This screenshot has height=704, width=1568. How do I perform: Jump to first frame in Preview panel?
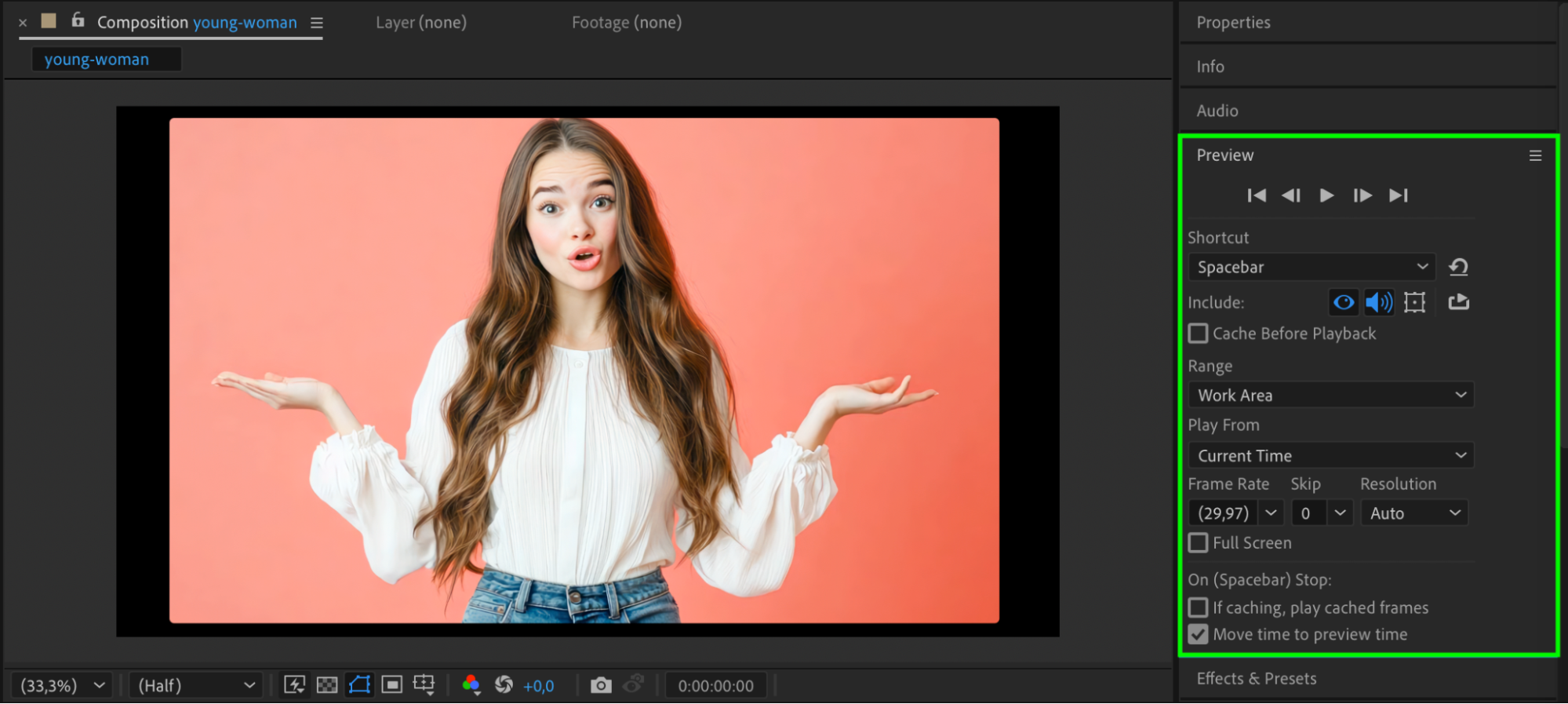pyautogui.click(x=1257, y=195)
